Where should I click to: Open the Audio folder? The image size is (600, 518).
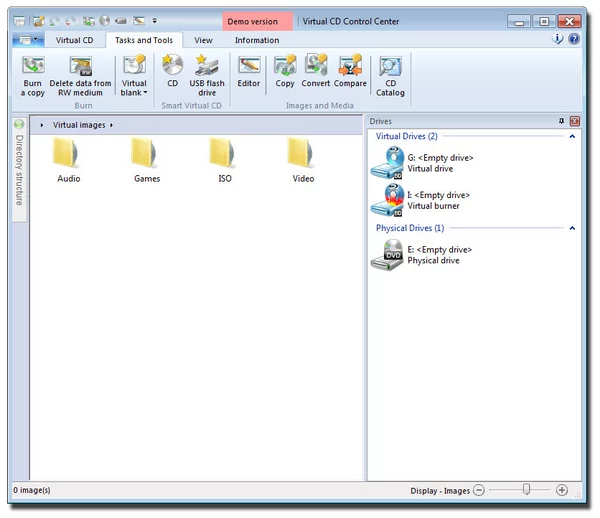pyautogui.click(x=68, y=161)
